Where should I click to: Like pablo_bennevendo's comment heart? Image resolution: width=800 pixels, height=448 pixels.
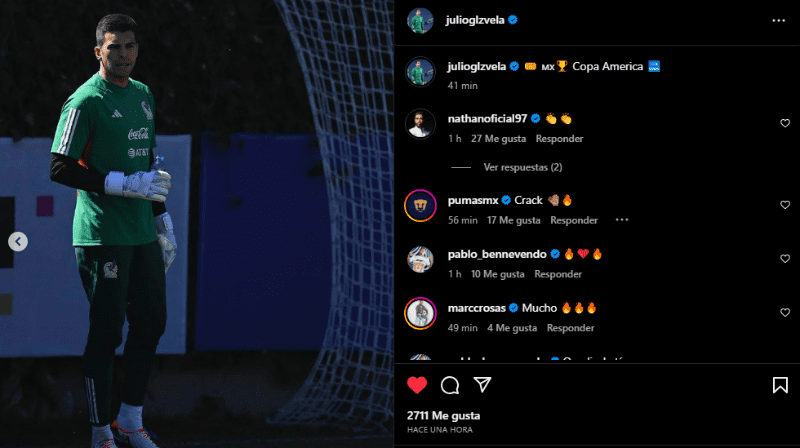tap(785, 259)
